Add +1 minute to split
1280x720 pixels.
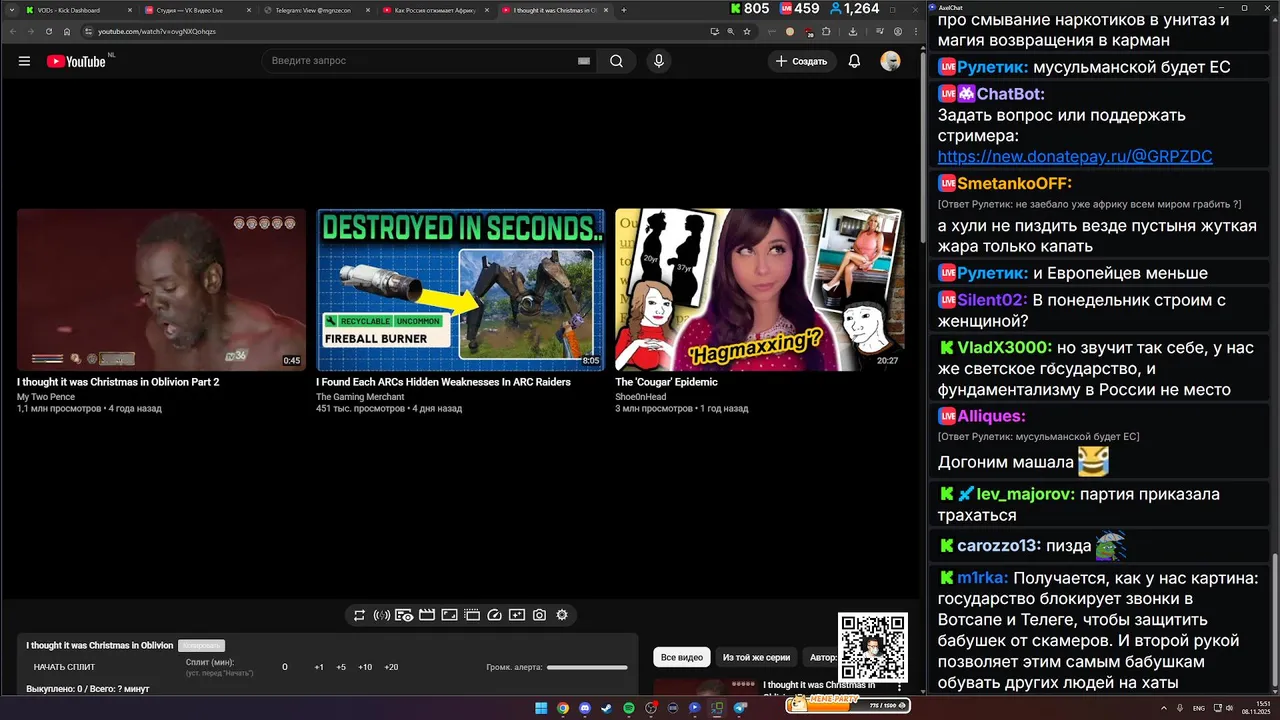pos(319,667)
